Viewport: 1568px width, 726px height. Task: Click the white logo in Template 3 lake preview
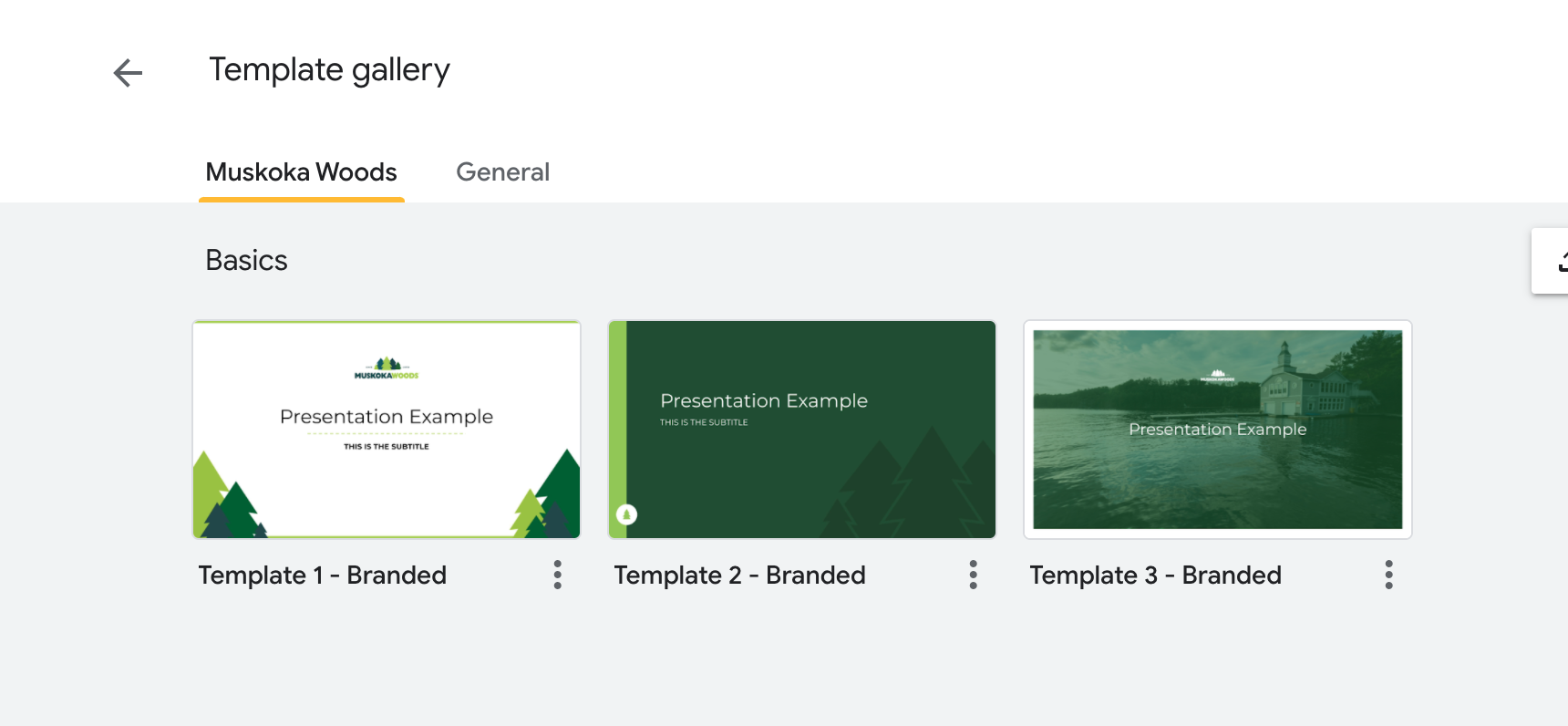click(1217, 375)
